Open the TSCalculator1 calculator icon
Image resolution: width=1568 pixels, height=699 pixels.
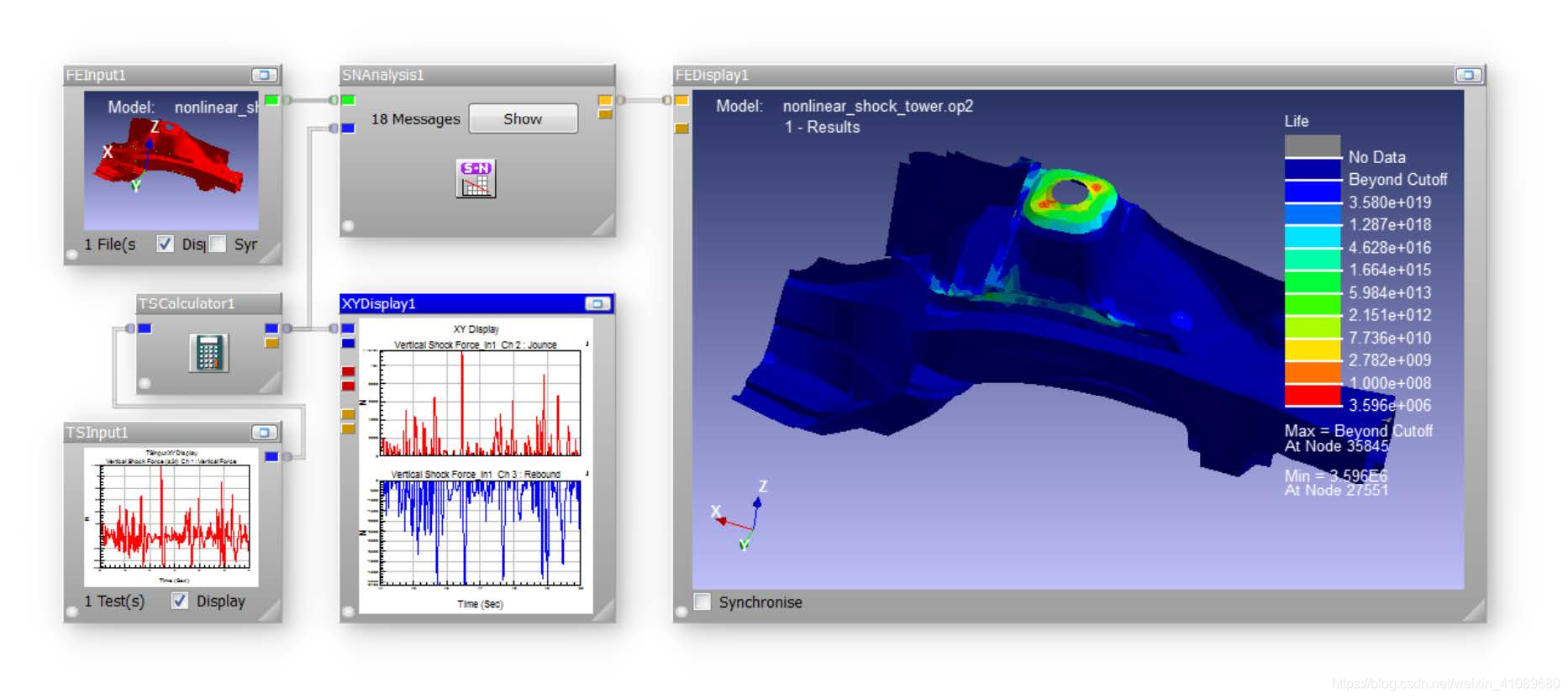pos(208,353)
